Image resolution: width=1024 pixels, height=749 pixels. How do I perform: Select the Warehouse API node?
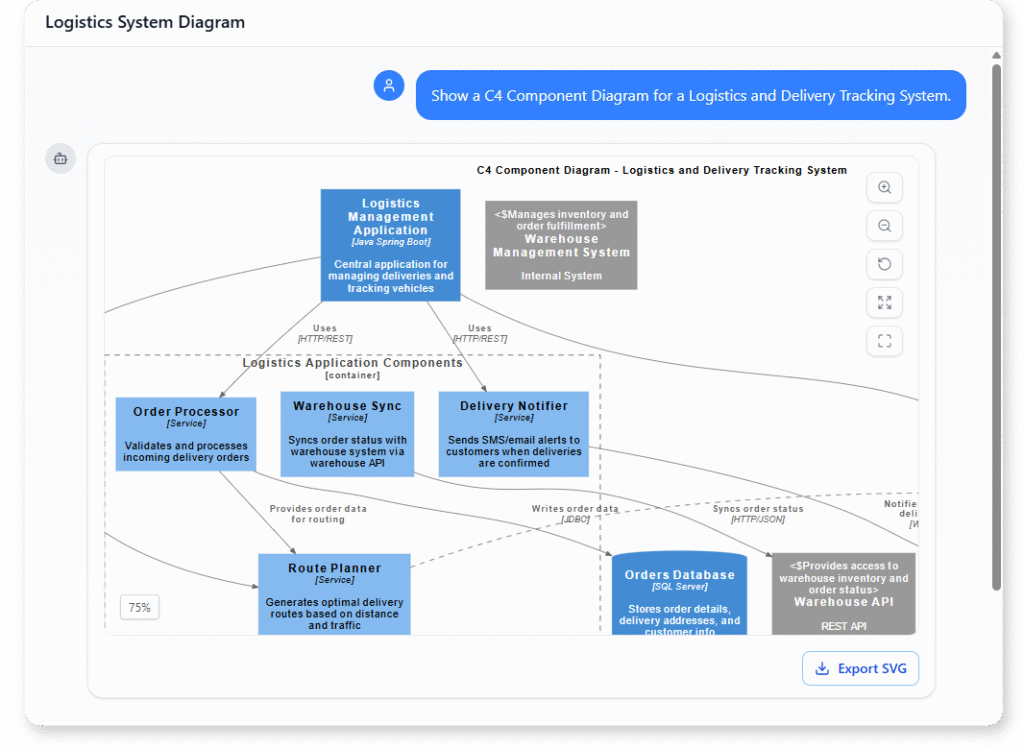(x=843, y=593)
